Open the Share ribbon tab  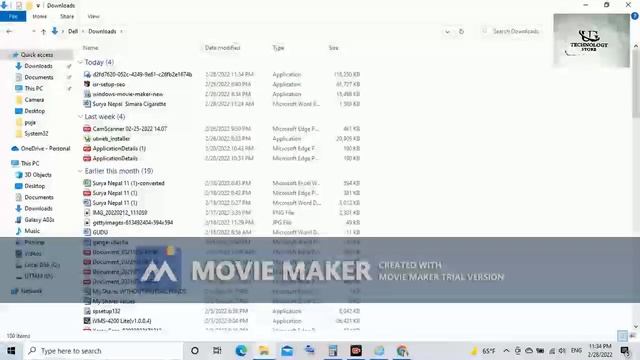67,16
